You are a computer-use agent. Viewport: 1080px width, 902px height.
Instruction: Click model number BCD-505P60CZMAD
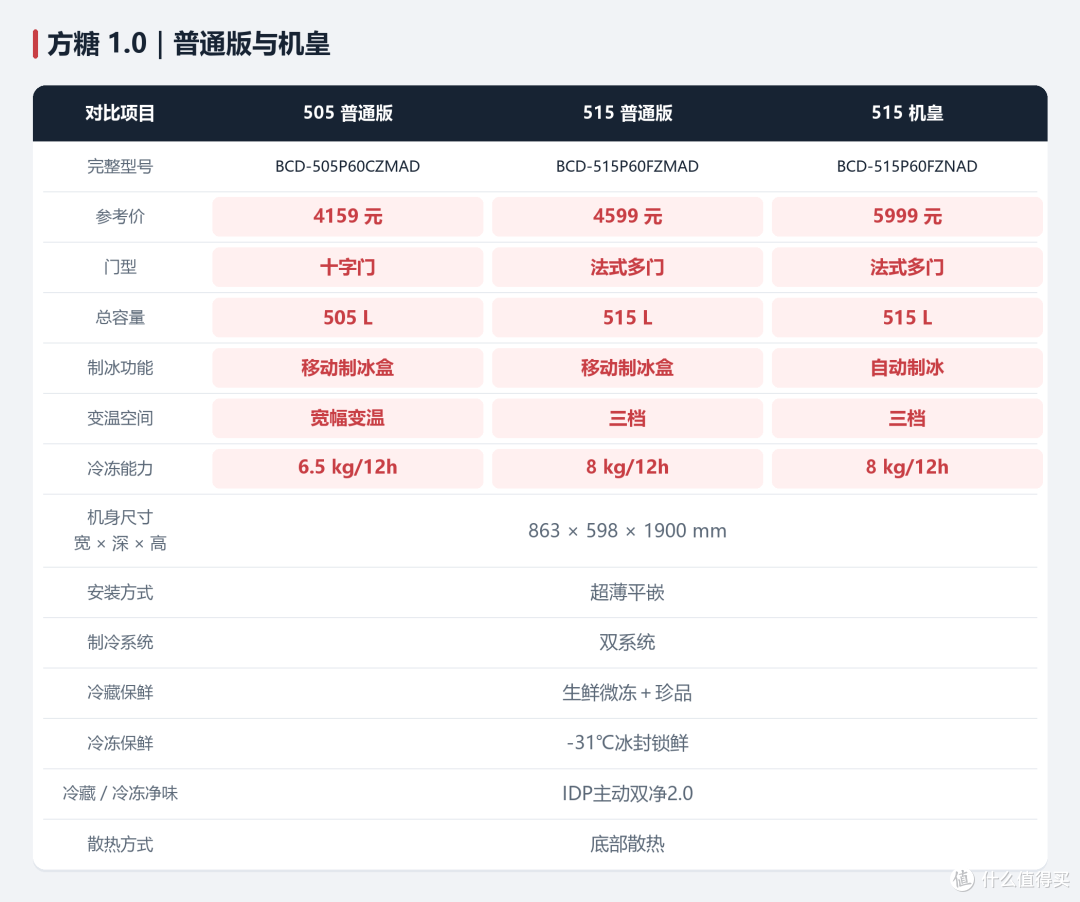coord(348,166)
